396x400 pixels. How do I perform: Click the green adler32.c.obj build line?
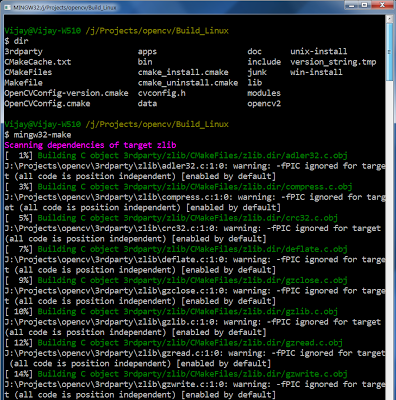click(192, 156)
